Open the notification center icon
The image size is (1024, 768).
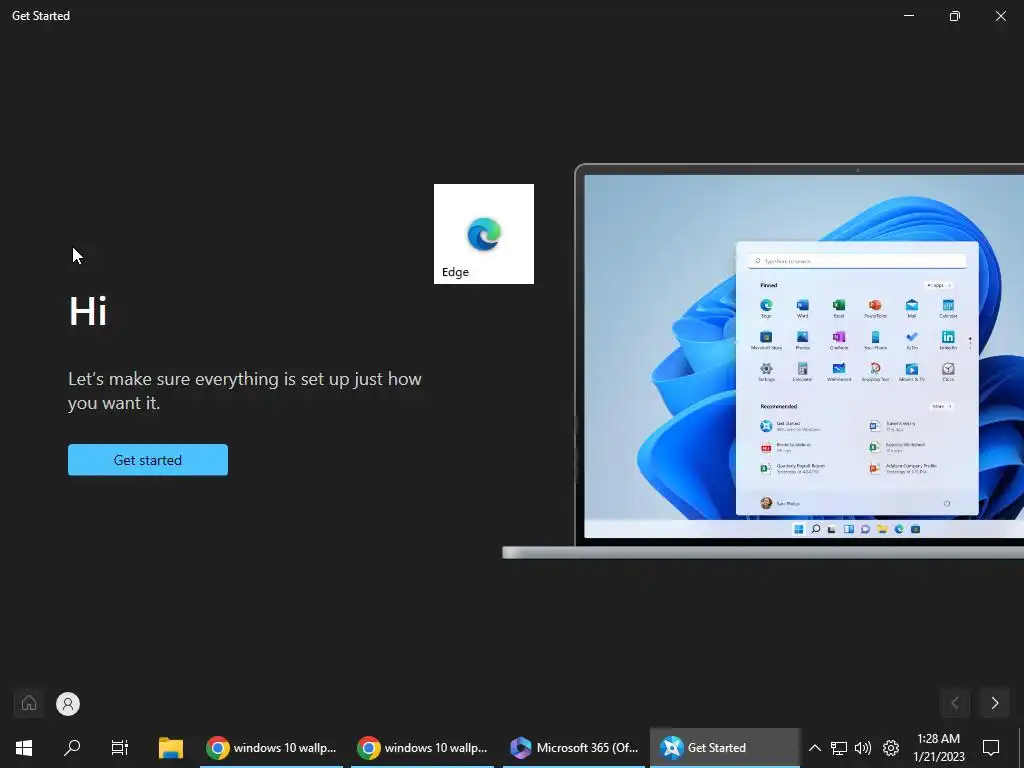pos(991,748)
